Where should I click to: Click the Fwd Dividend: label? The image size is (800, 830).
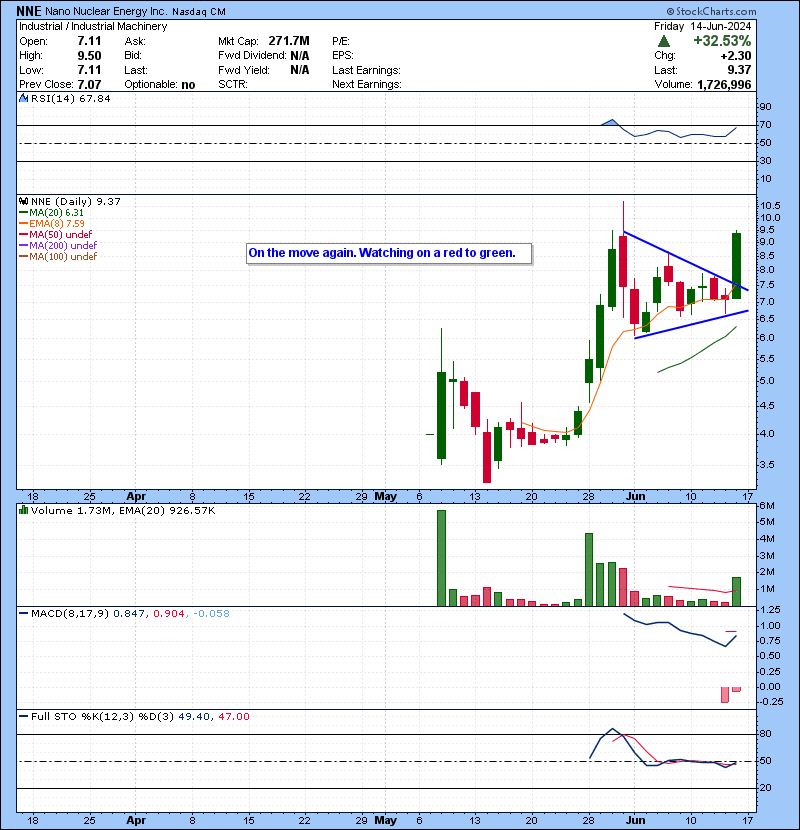(252, 56)
